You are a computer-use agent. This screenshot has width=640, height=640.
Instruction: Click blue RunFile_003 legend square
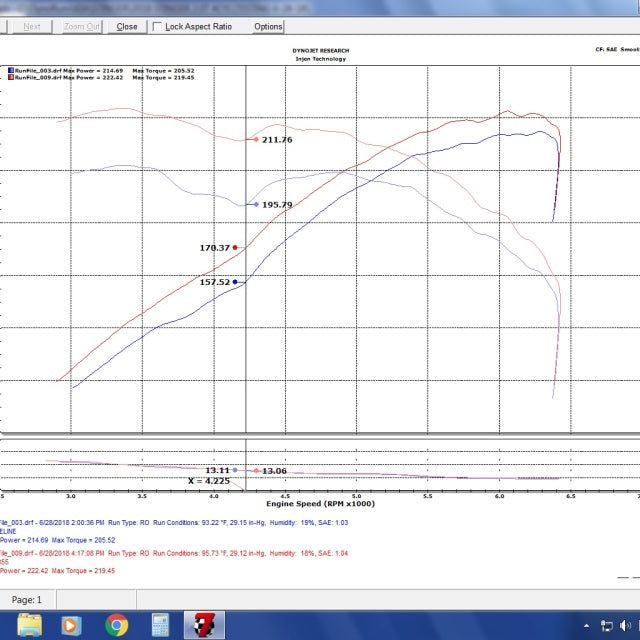(x=9, y=71)
